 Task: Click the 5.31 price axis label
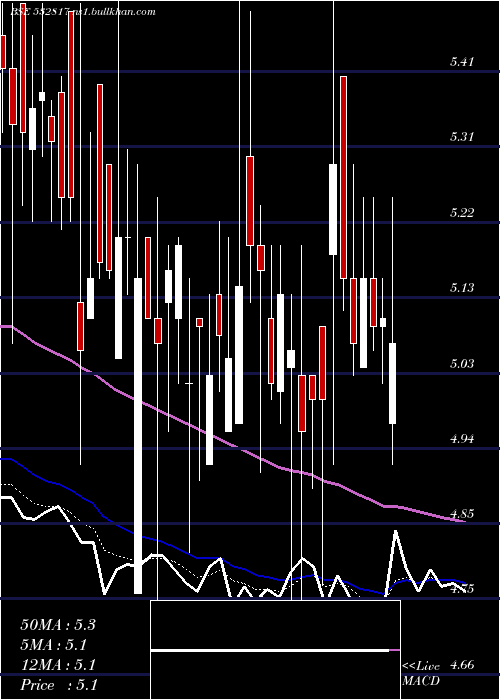click(462, 137)
